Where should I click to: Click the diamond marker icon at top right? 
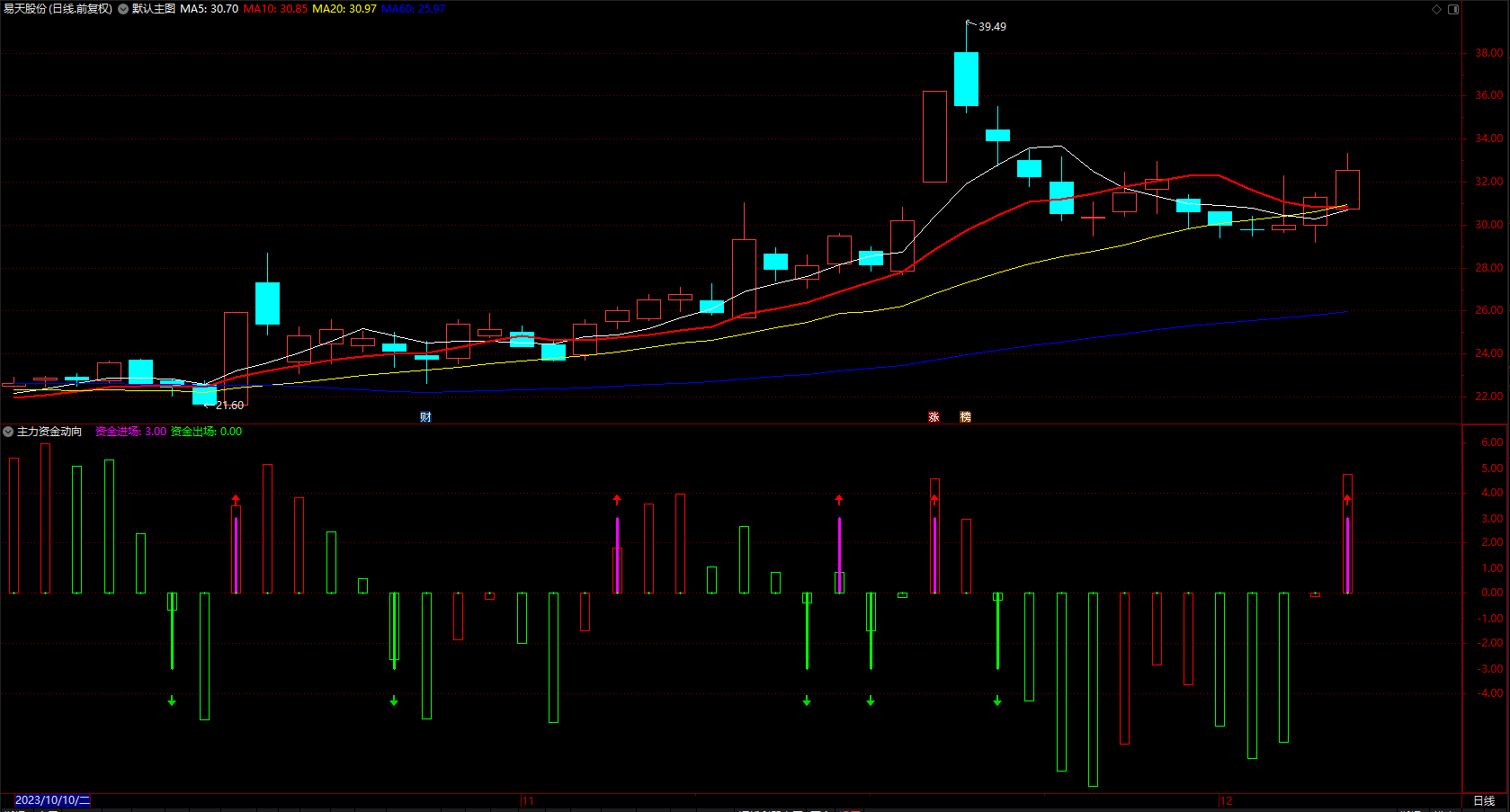pos(1436,9)
